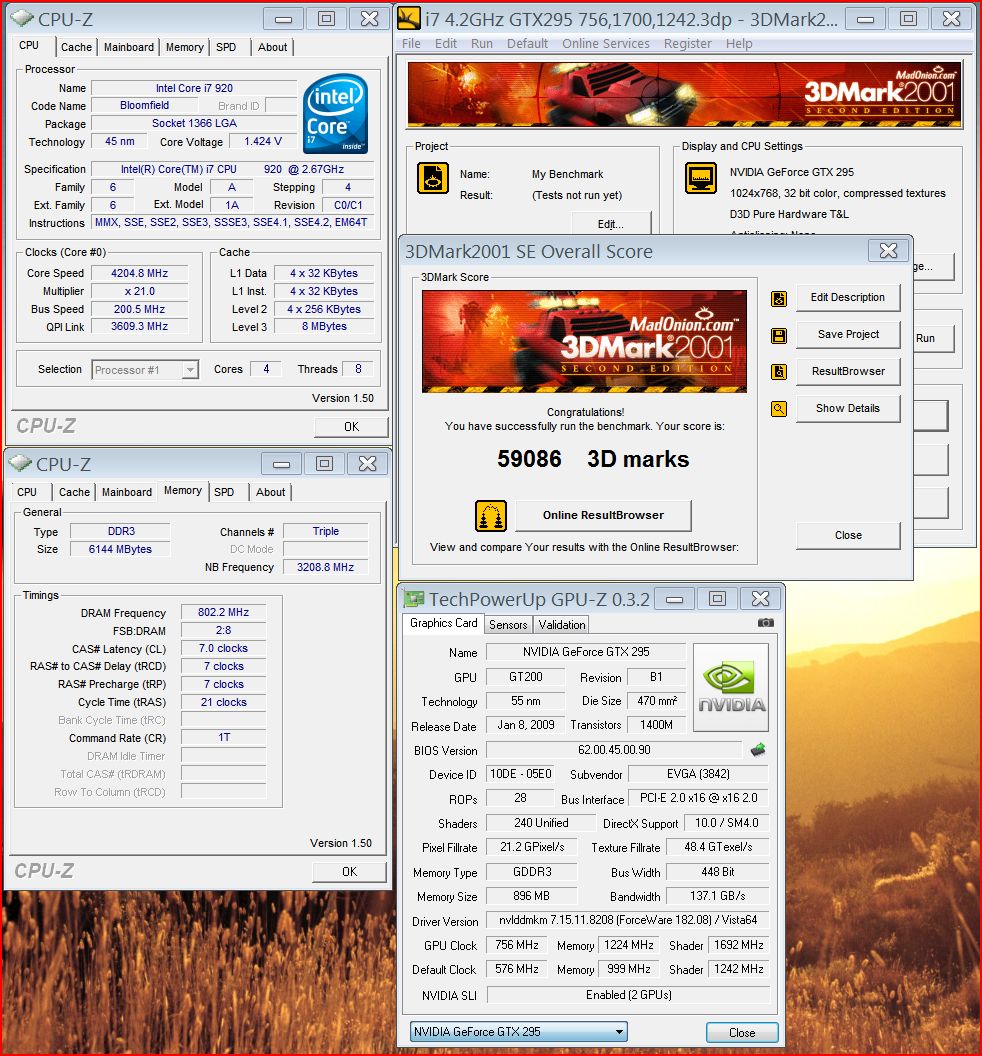Switch to Sensors tab in GPU-Z

[x=508, y=624]
